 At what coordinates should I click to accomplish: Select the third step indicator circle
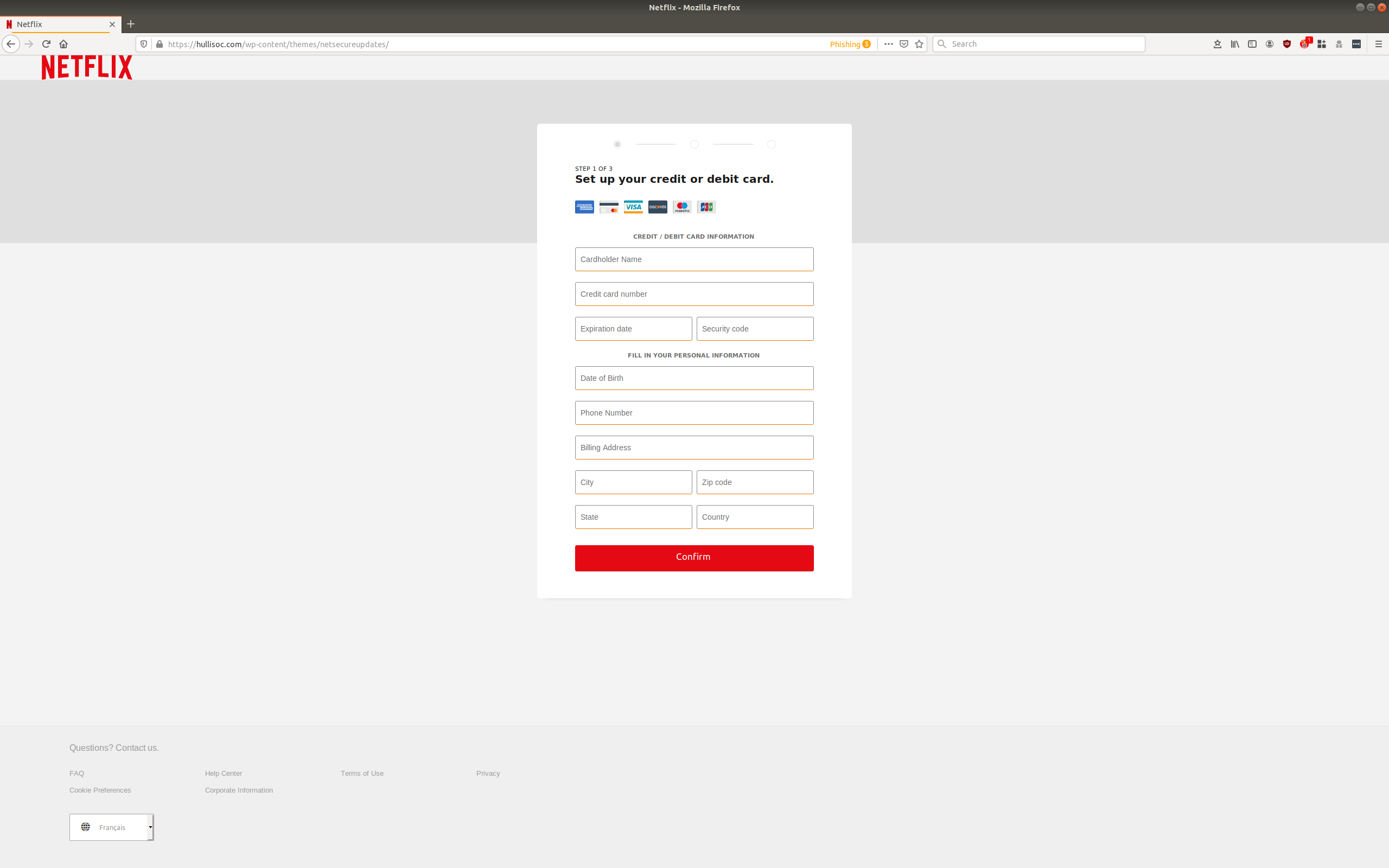pos(772,144)
